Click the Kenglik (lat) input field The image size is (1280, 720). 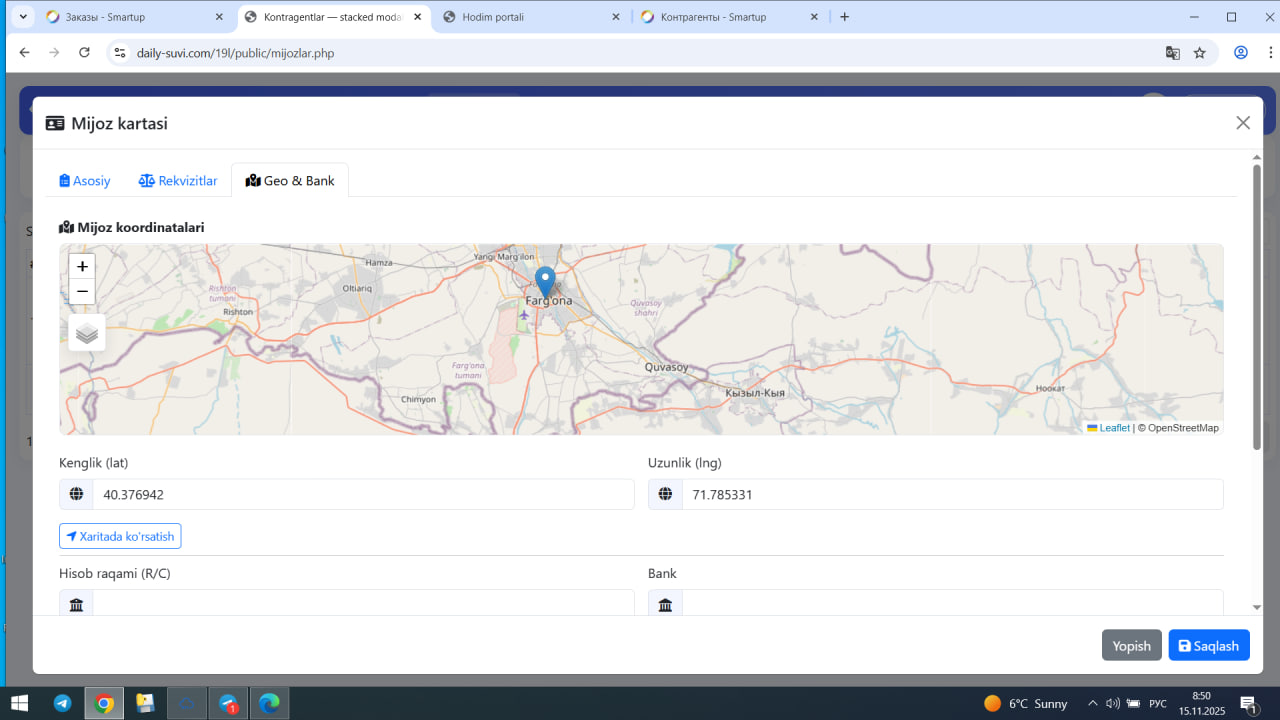(x=363, y=494)
